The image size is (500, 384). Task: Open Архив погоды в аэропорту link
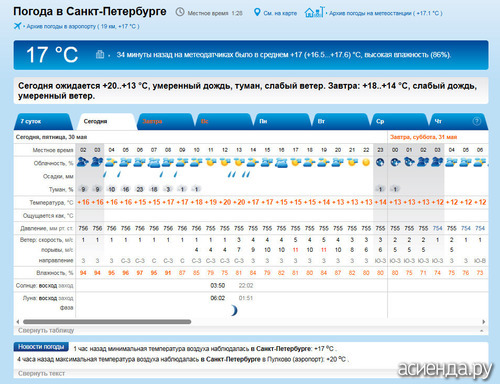click(82, 26)
